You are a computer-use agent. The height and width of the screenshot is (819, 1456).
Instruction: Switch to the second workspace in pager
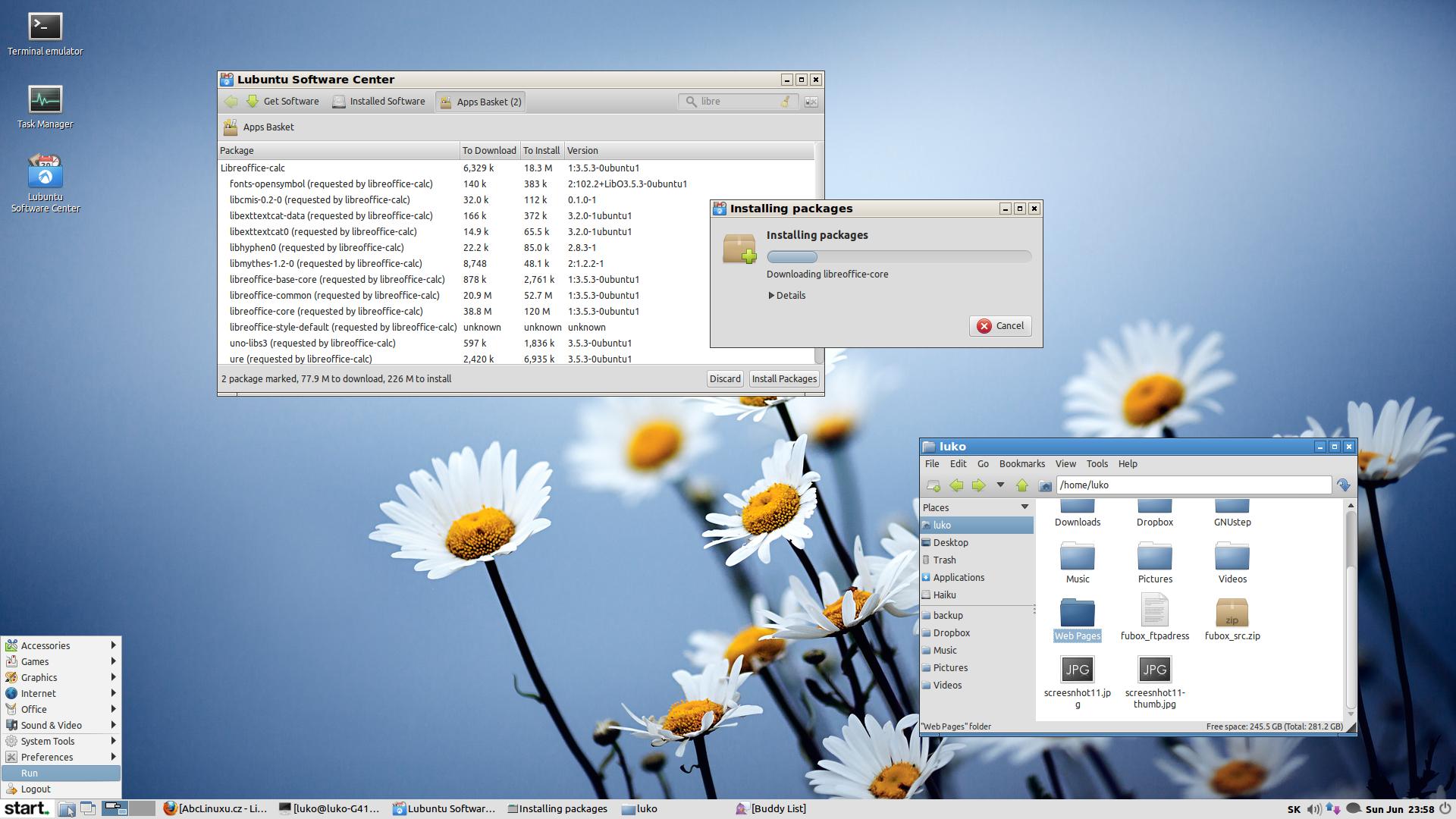coord(142,808)
